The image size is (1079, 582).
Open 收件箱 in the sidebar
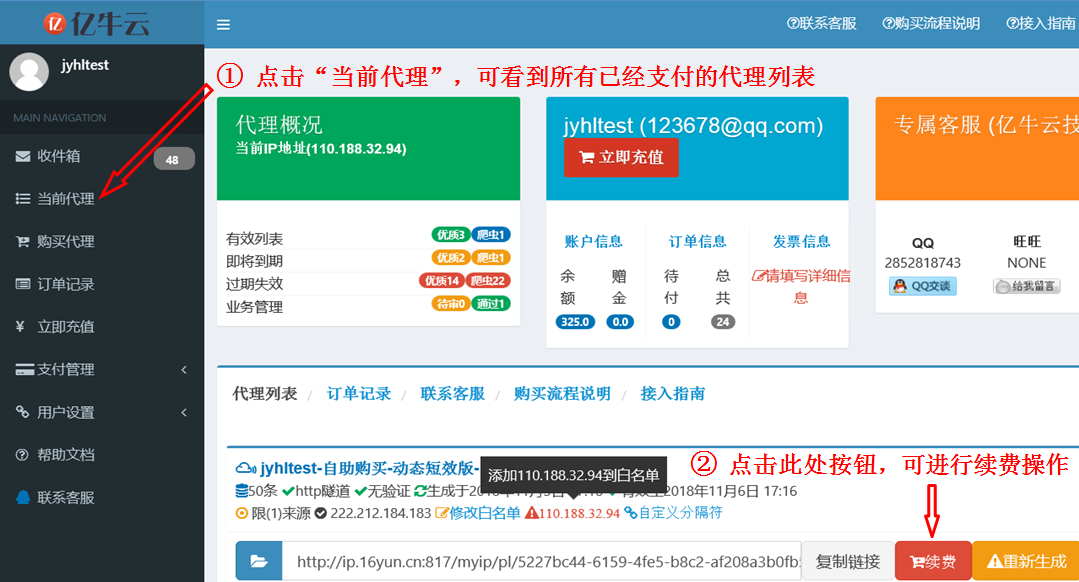58,156
